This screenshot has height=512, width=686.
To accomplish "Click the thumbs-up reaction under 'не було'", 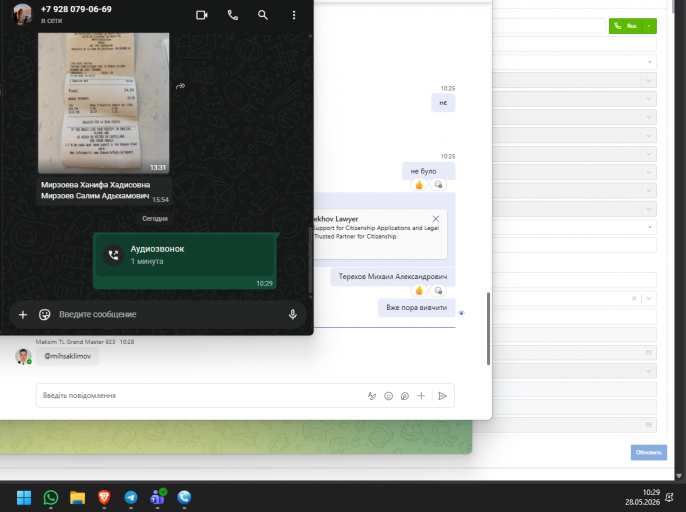I will (x=419, y=185).
